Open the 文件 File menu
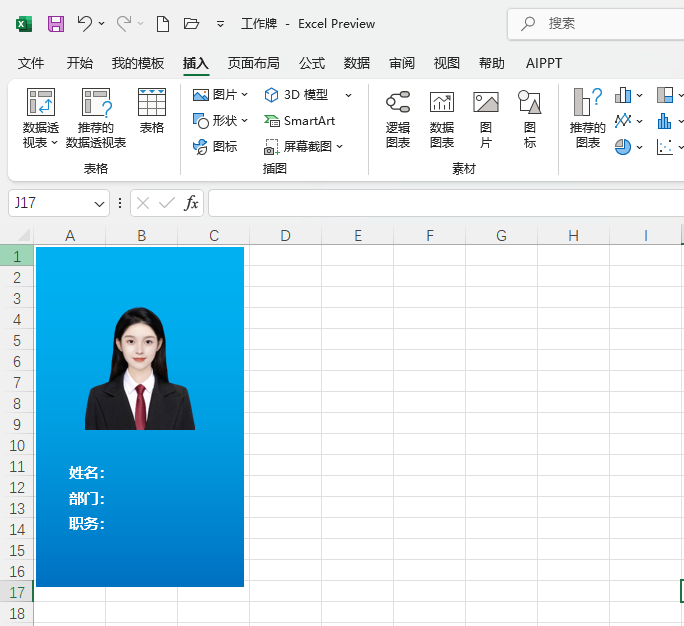The width and height of the screenshot is (684, 626). (x=31, y=63)
